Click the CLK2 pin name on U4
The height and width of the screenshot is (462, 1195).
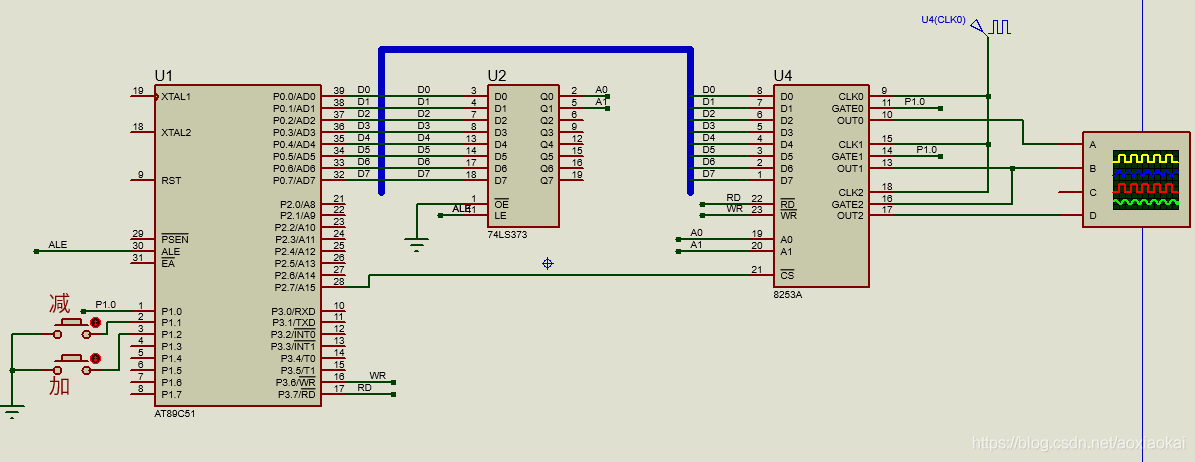(x=851, y=192)
